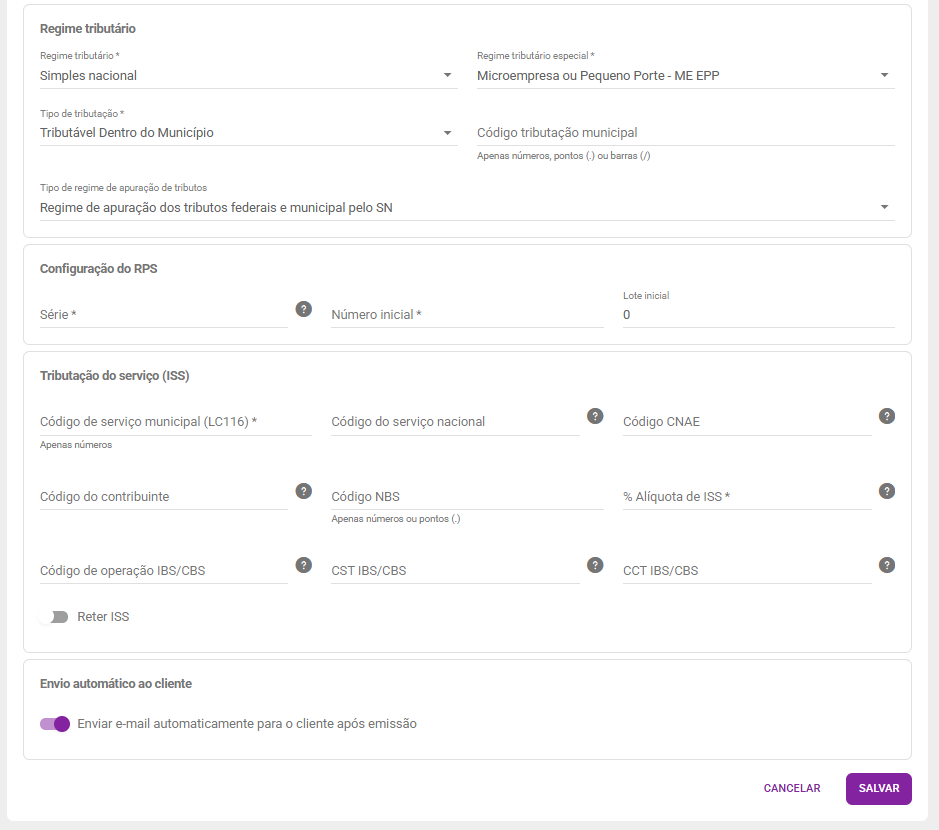Click help icon for Código de operação IBS/CBS
The width and height of the screenshot is (939, 830).
(x=304, y=565)
